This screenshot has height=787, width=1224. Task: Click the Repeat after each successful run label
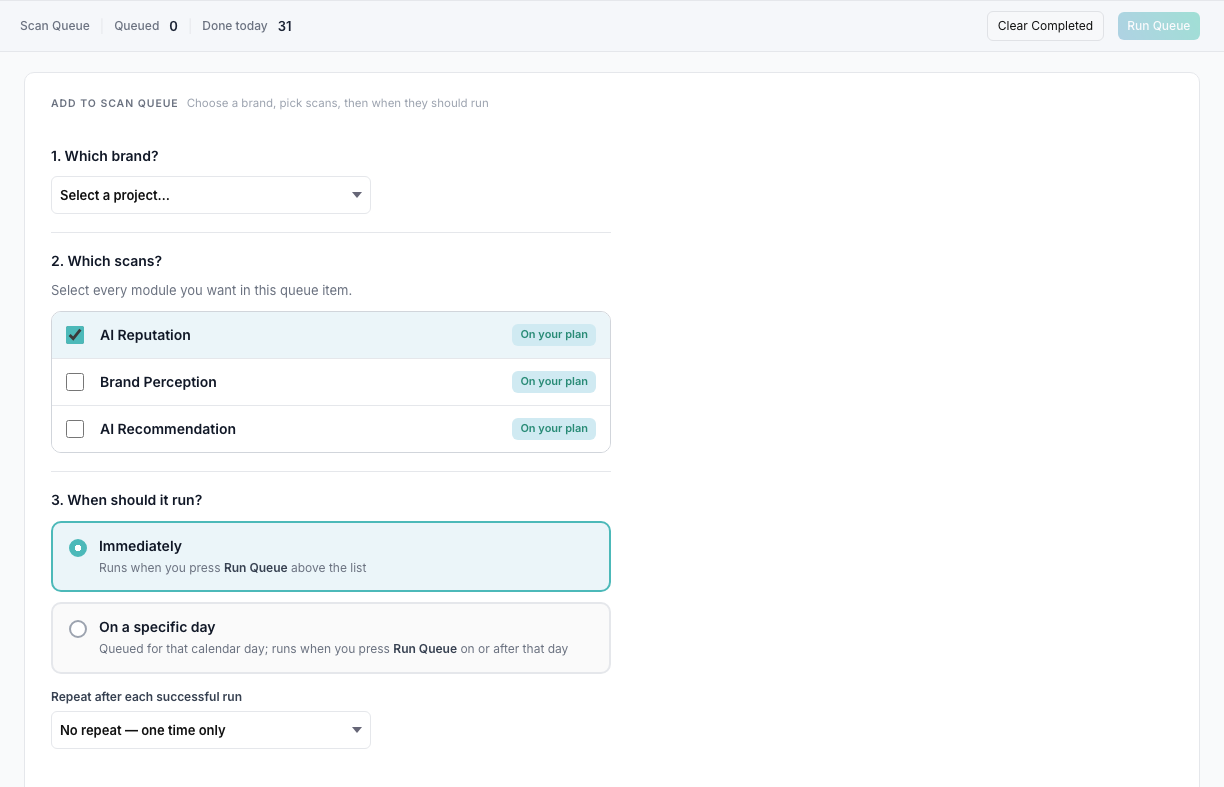pos(146,696)
